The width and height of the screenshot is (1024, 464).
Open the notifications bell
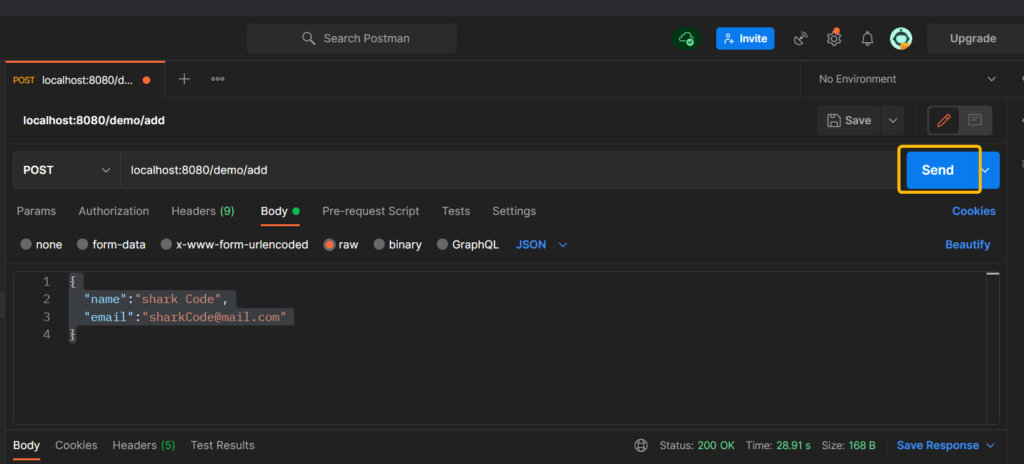click(867, 39)
